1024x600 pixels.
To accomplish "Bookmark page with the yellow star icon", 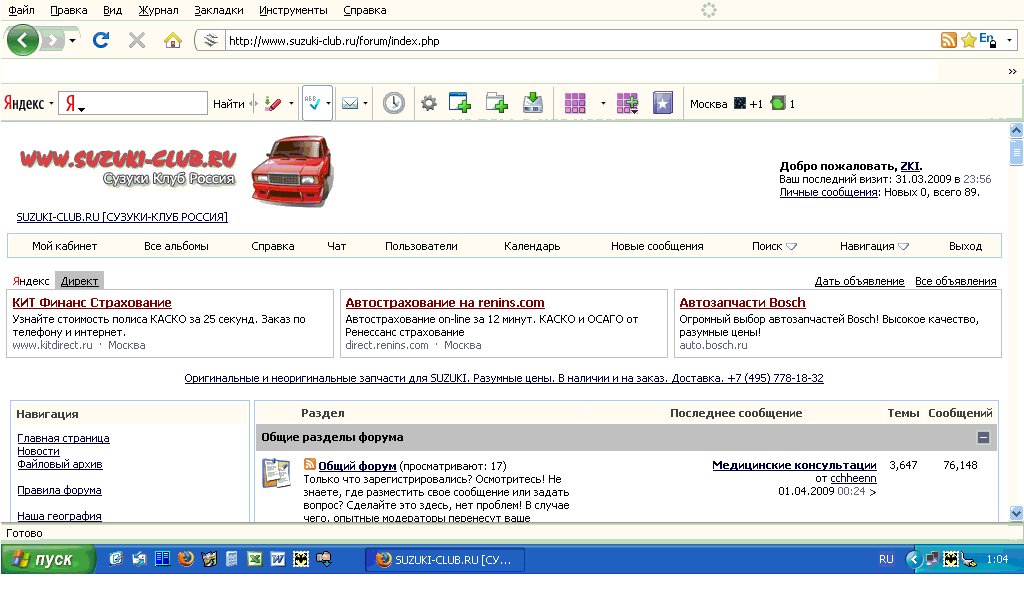I will click(968, 40).
